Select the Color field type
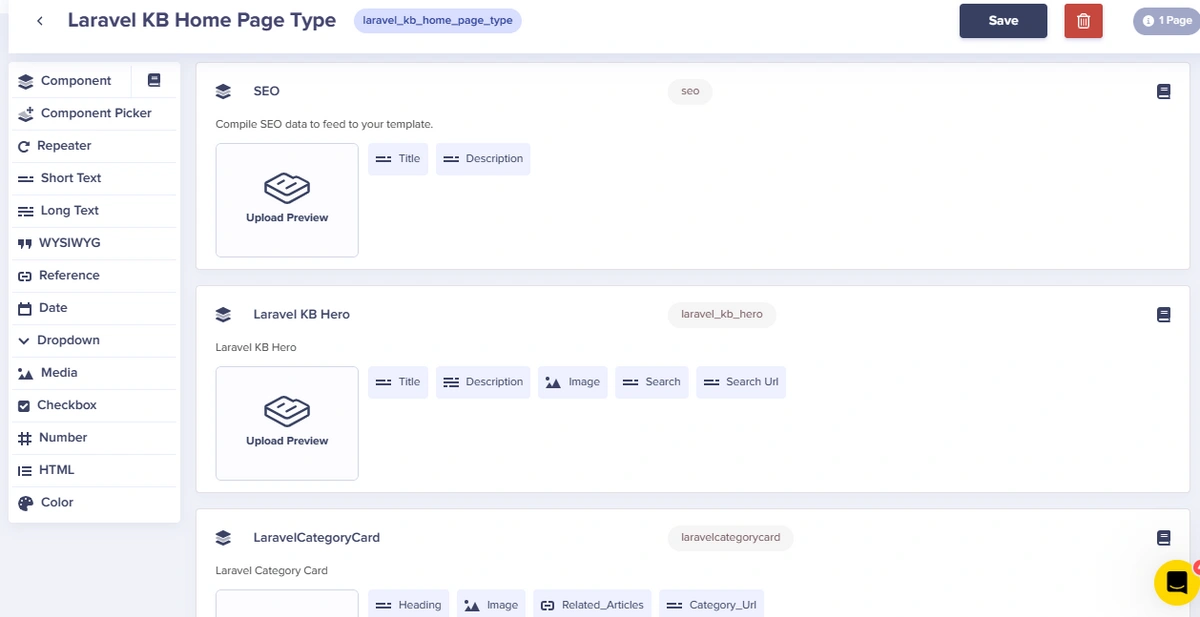Screen dimensions: 1200x617 pos(57,502)
